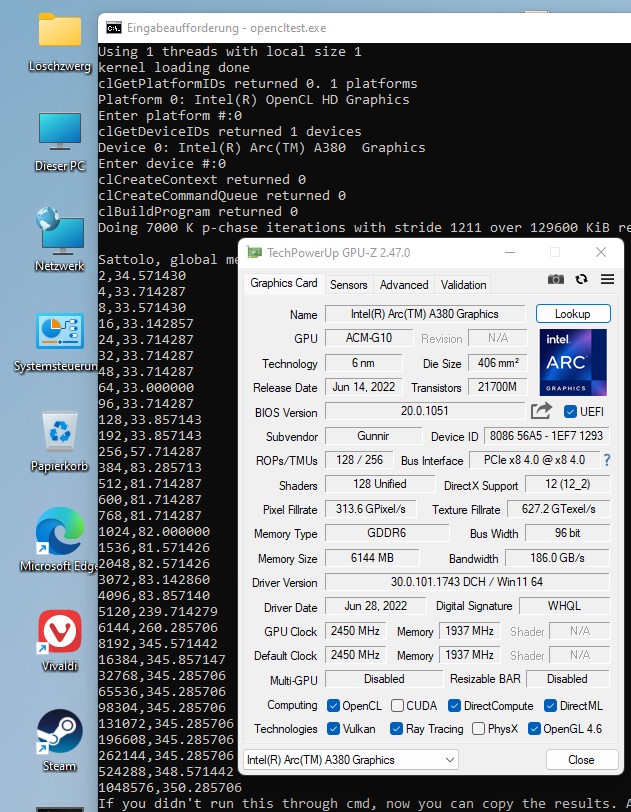Click the GPU-Z refresh icon

click(581, 280)
